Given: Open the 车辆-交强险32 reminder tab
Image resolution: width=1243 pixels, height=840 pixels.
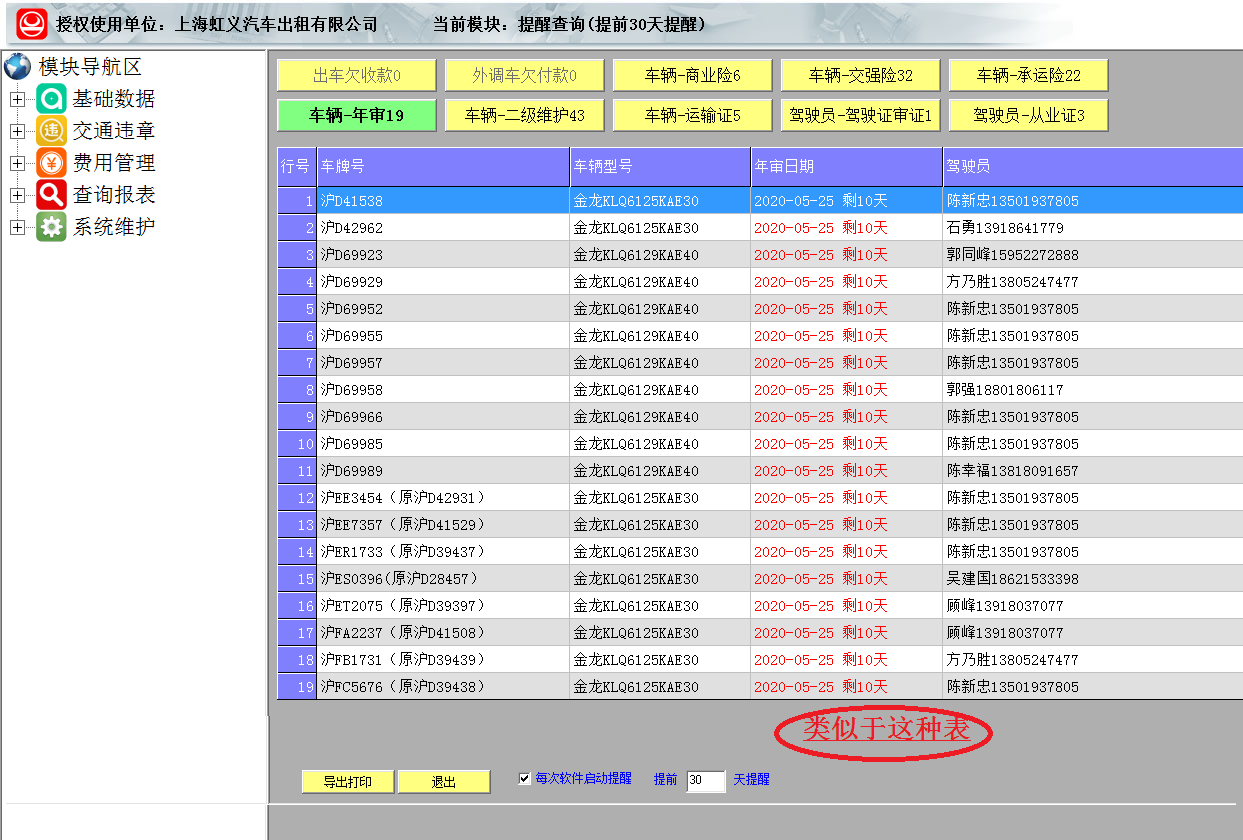Looking at the screenshot, I should pos(861,76).
